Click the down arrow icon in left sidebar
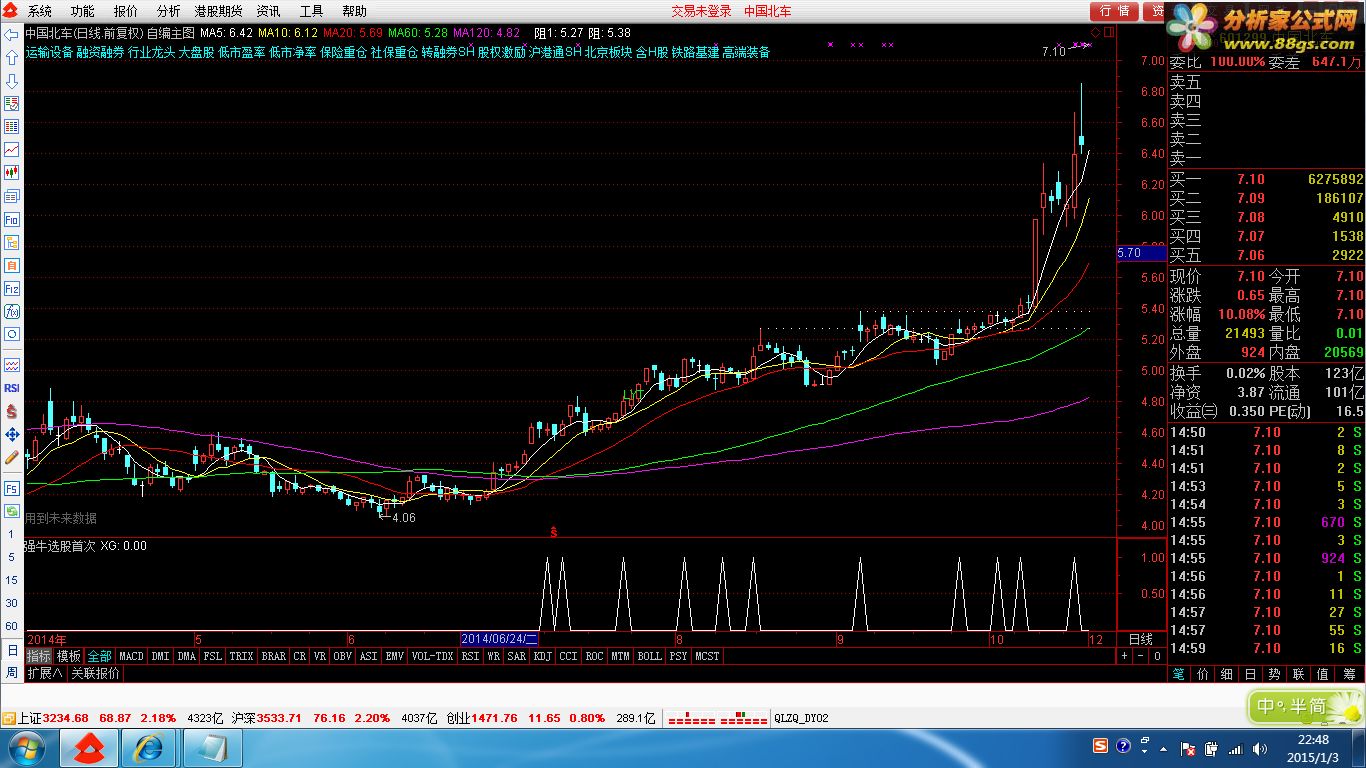1366x768 pixels. pyautogui.click(x=12, y=80)
